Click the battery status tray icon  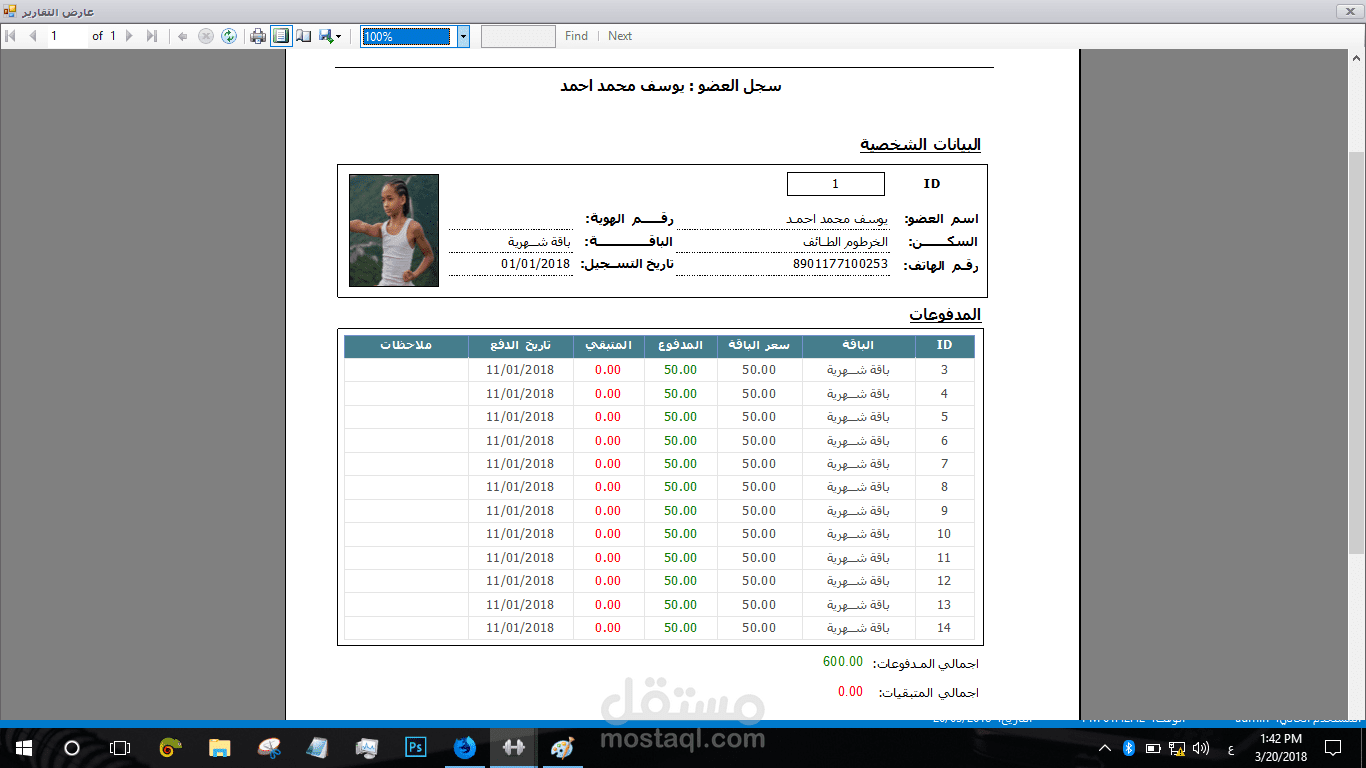[1153, 747]
